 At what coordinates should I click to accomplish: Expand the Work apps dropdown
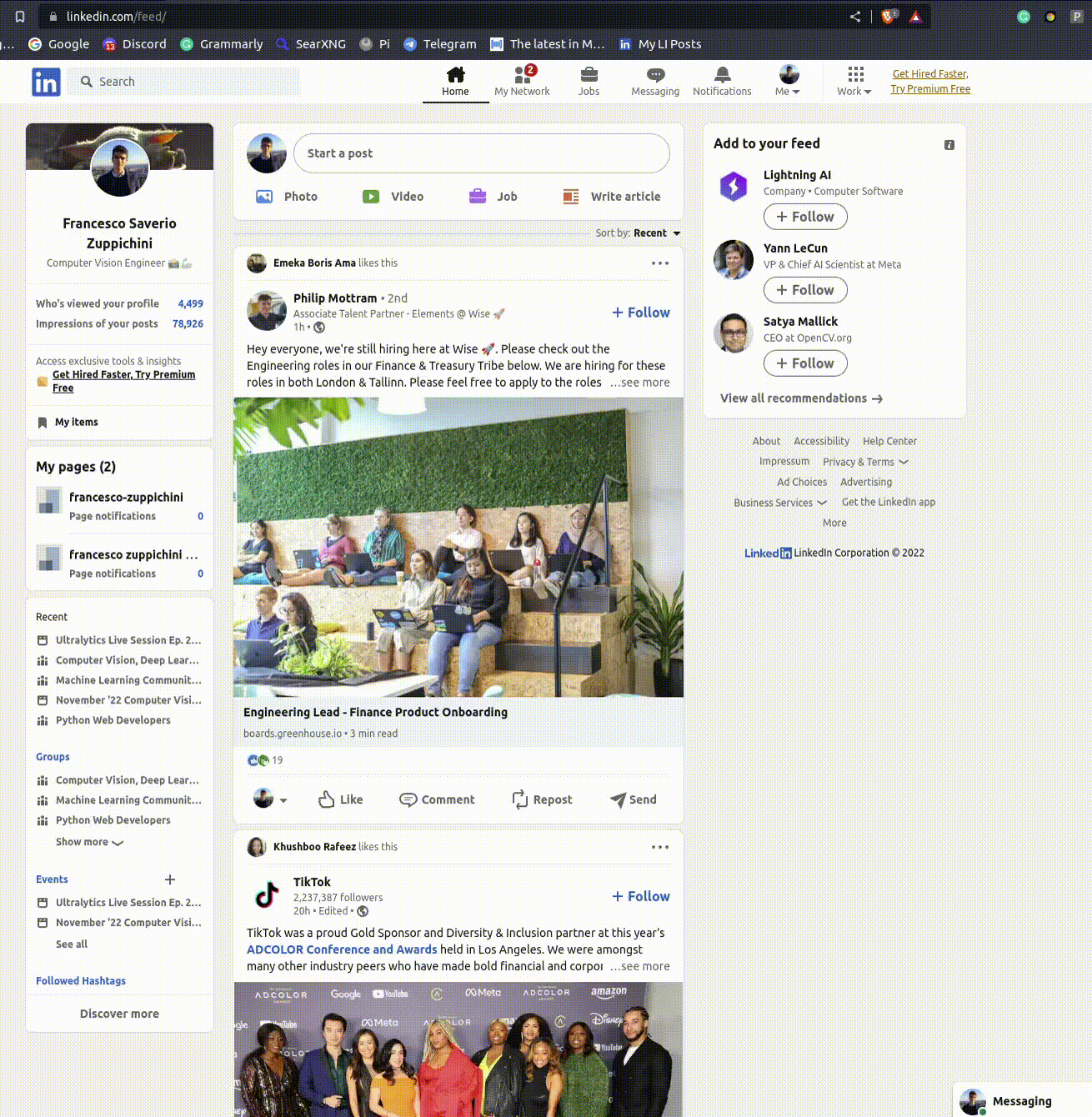click(x=854, y=82)
